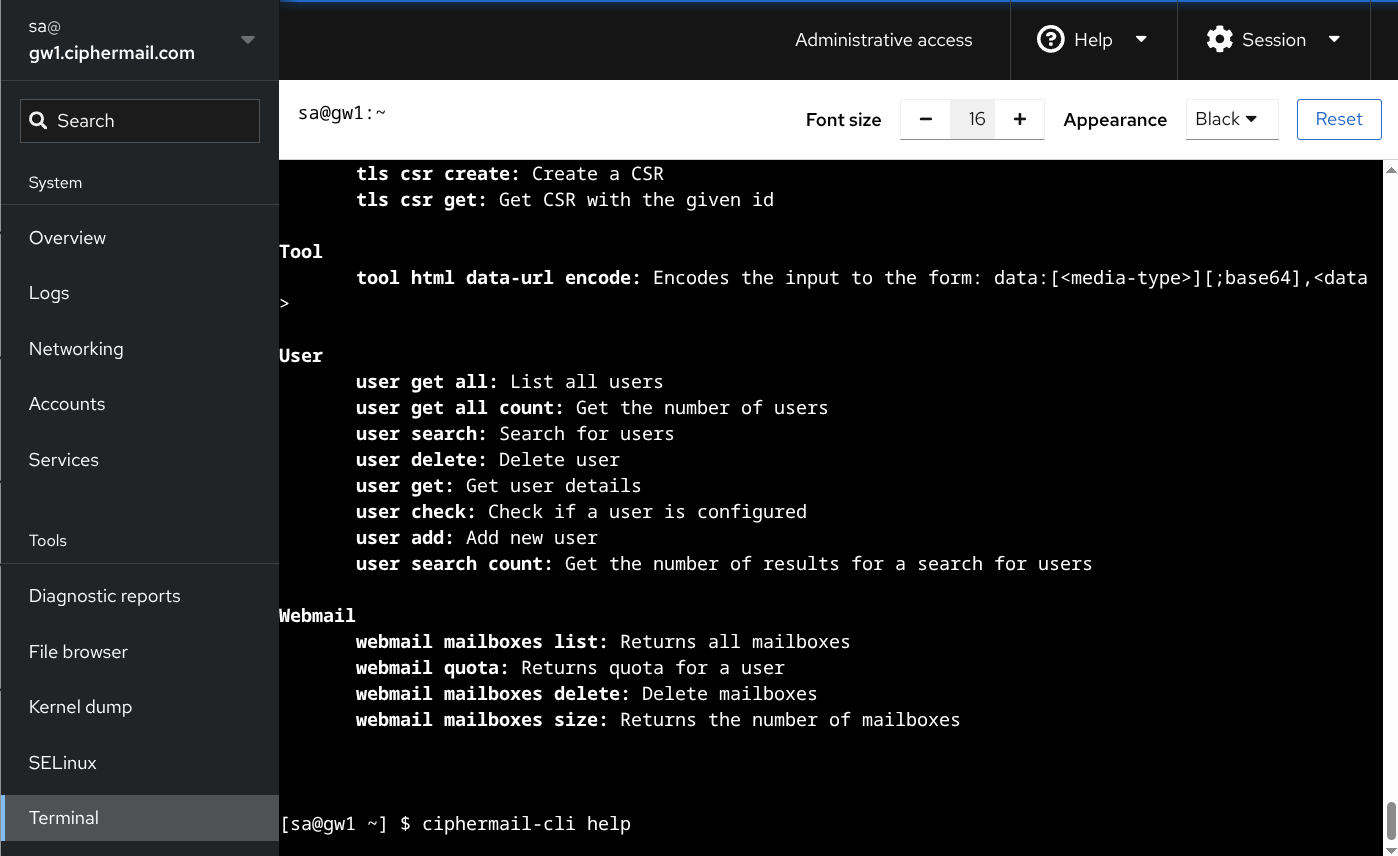Viewport: 1398px width, 856px height.
Task: Open the Networking section
Action: pos(76,349)
